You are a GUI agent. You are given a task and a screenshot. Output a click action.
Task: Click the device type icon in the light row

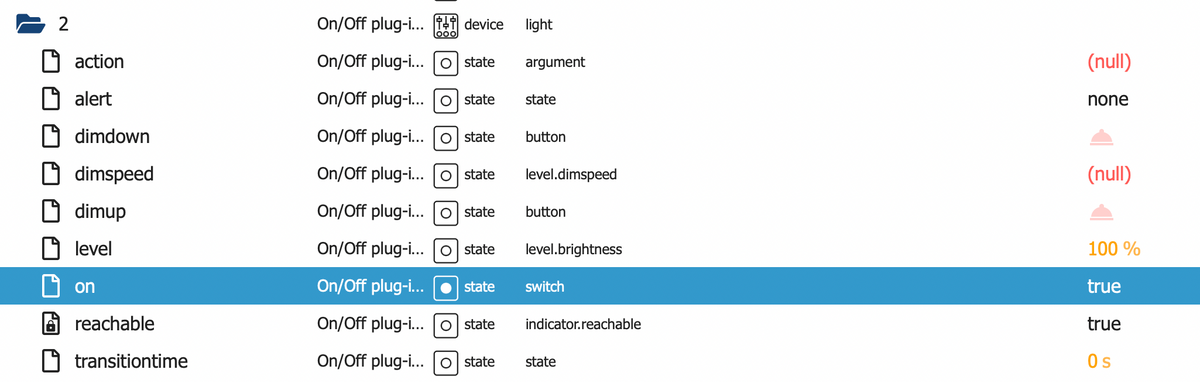pyautogui.click(x=447, y=25)
